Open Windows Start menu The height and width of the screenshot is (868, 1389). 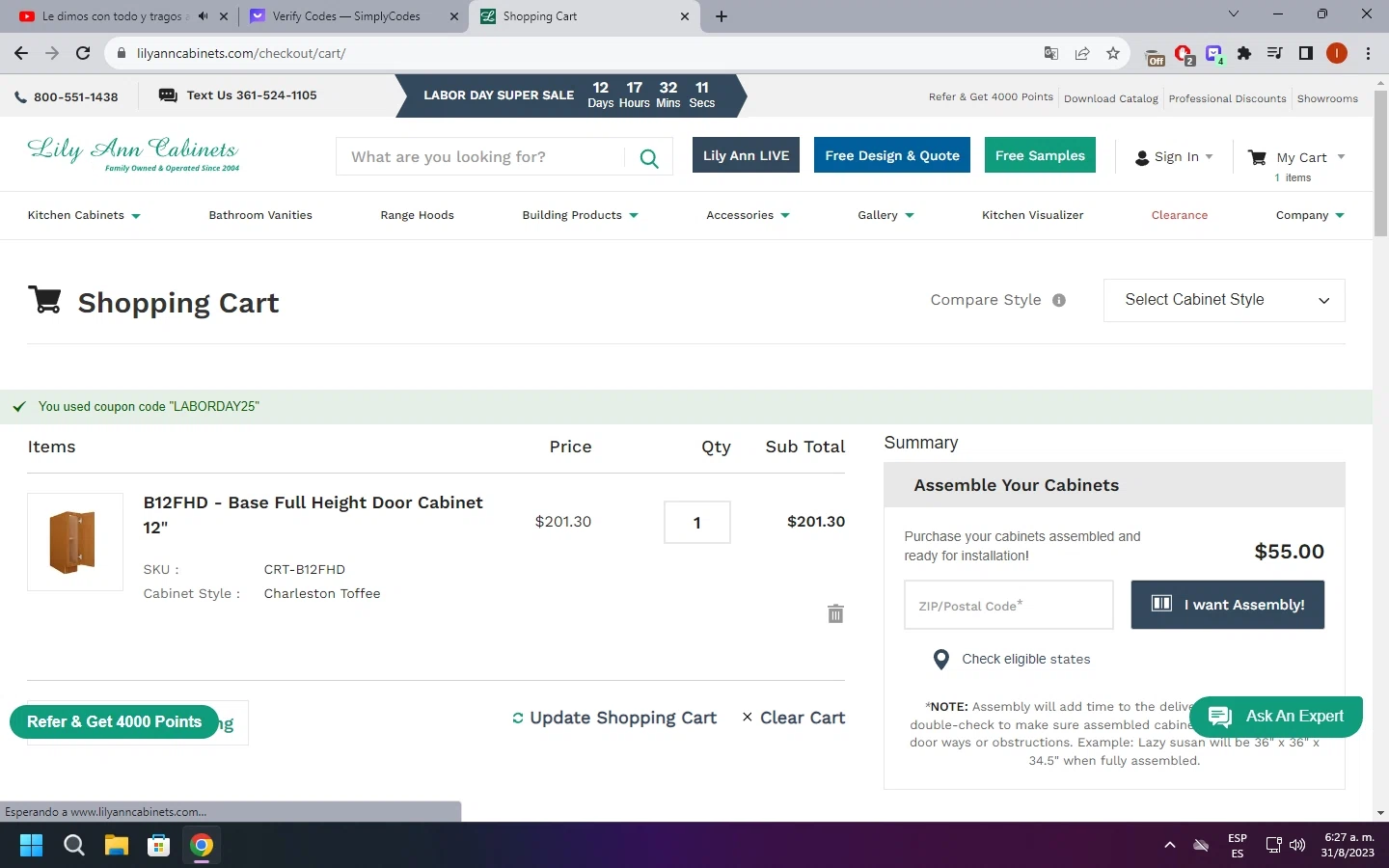tap(31, 846)
